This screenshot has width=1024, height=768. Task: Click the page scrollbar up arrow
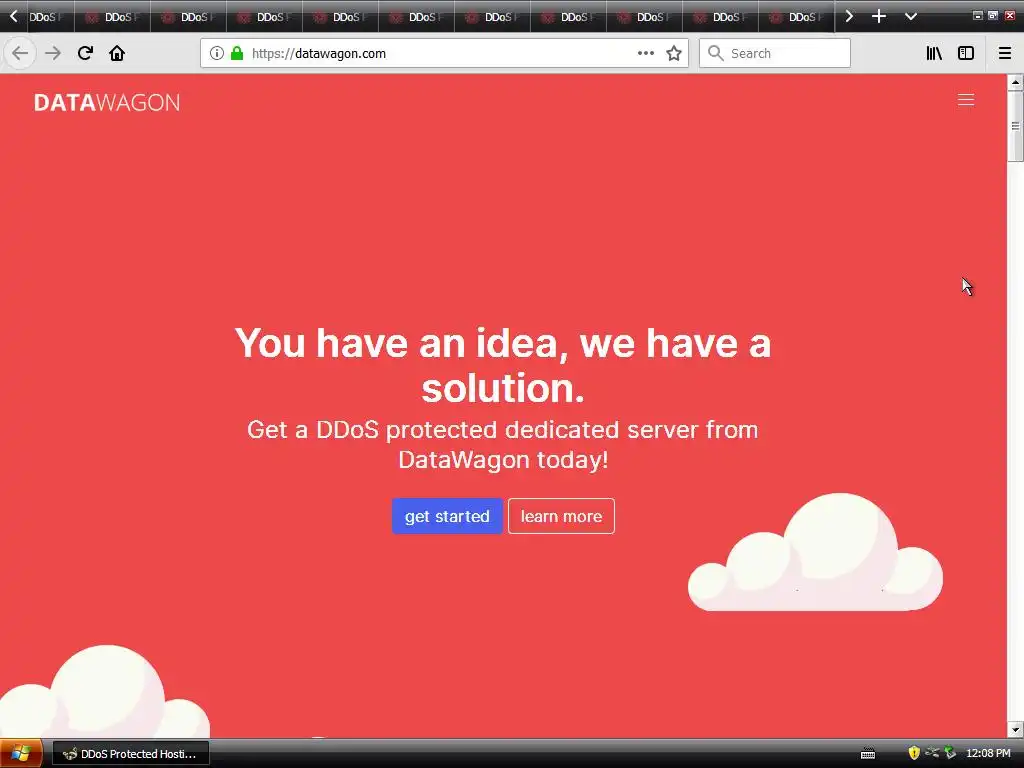pos(1015,82)
